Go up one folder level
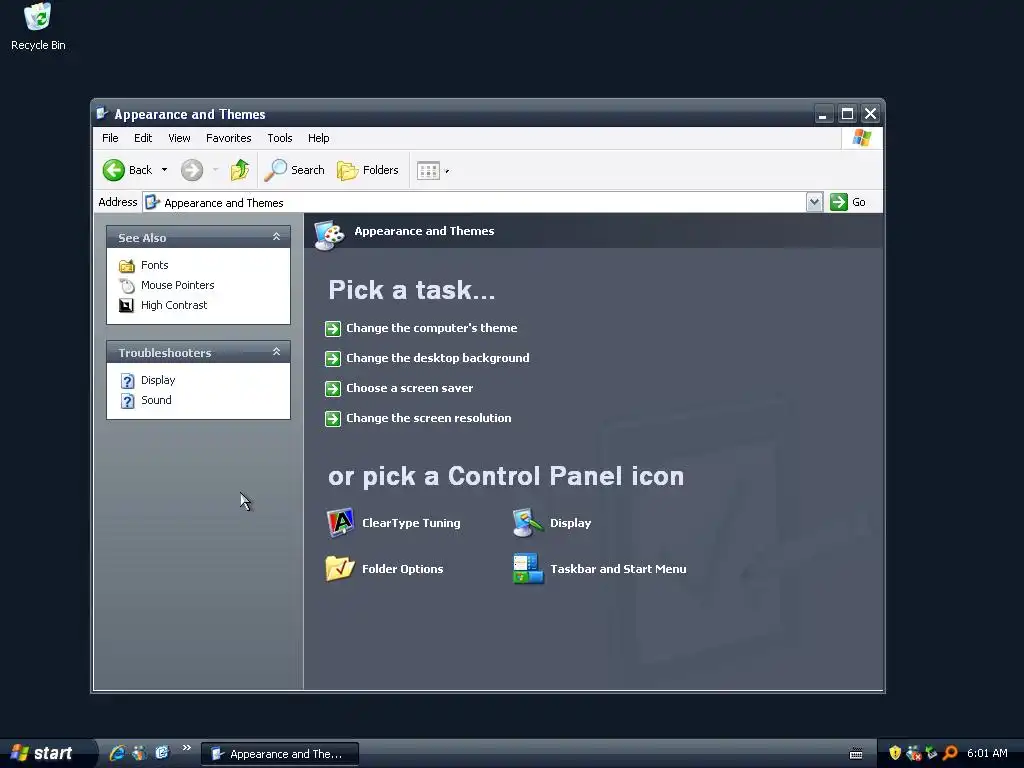The width and height of the screenshot is (1024, 768). [240, 170]
